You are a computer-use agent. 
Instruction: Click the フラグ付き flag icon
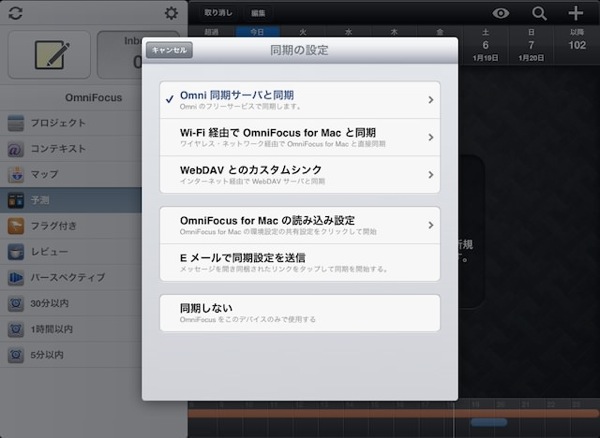[16, 226]
